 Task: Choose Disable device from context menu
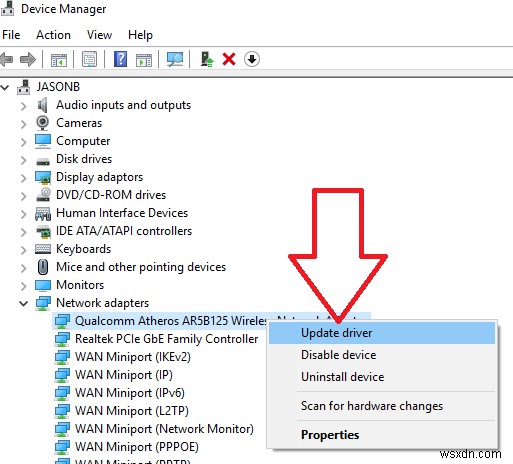point(382,355)
